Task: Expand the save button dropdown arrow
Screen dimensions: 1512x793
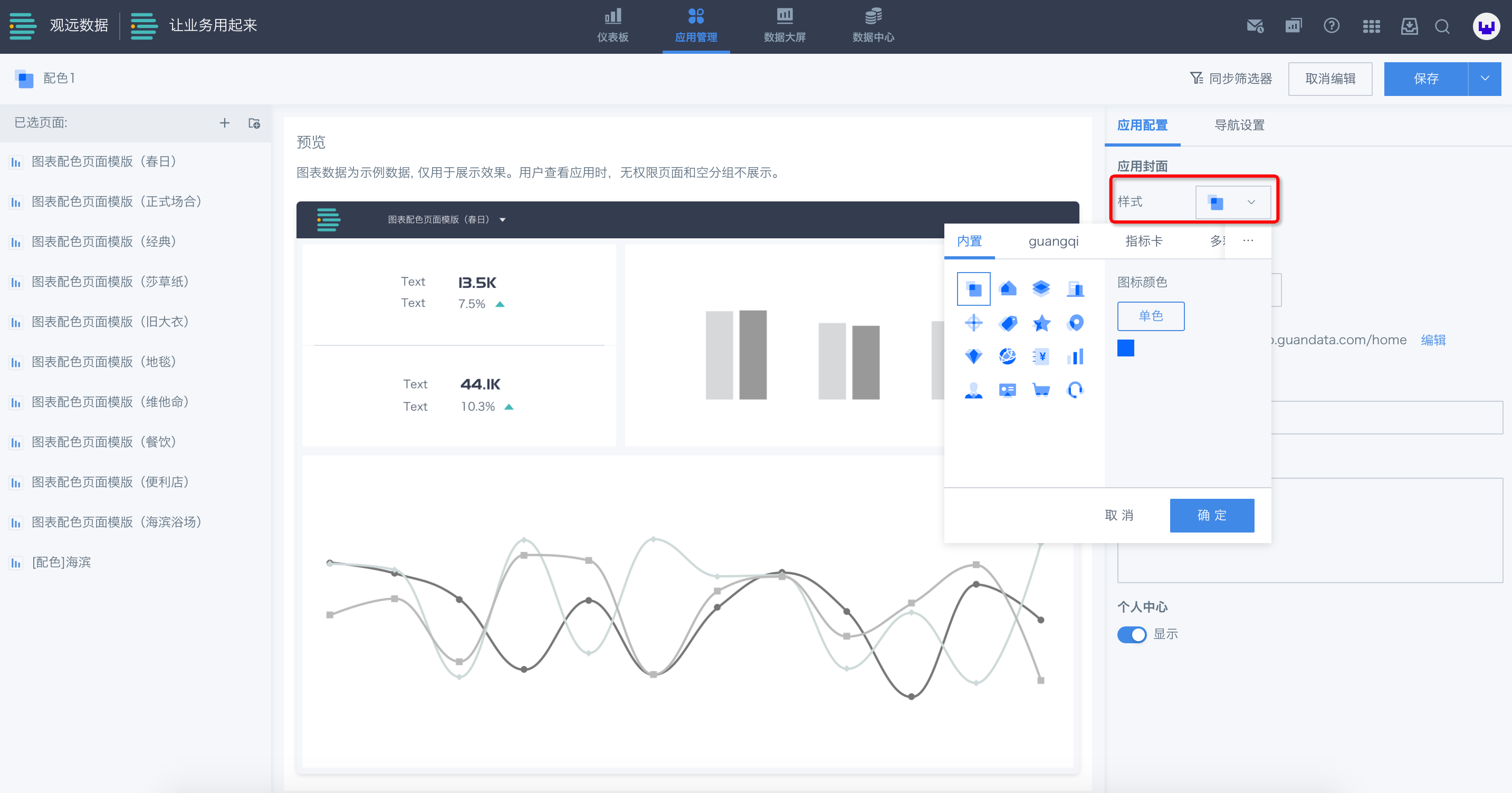Action: click(1485, 79)
